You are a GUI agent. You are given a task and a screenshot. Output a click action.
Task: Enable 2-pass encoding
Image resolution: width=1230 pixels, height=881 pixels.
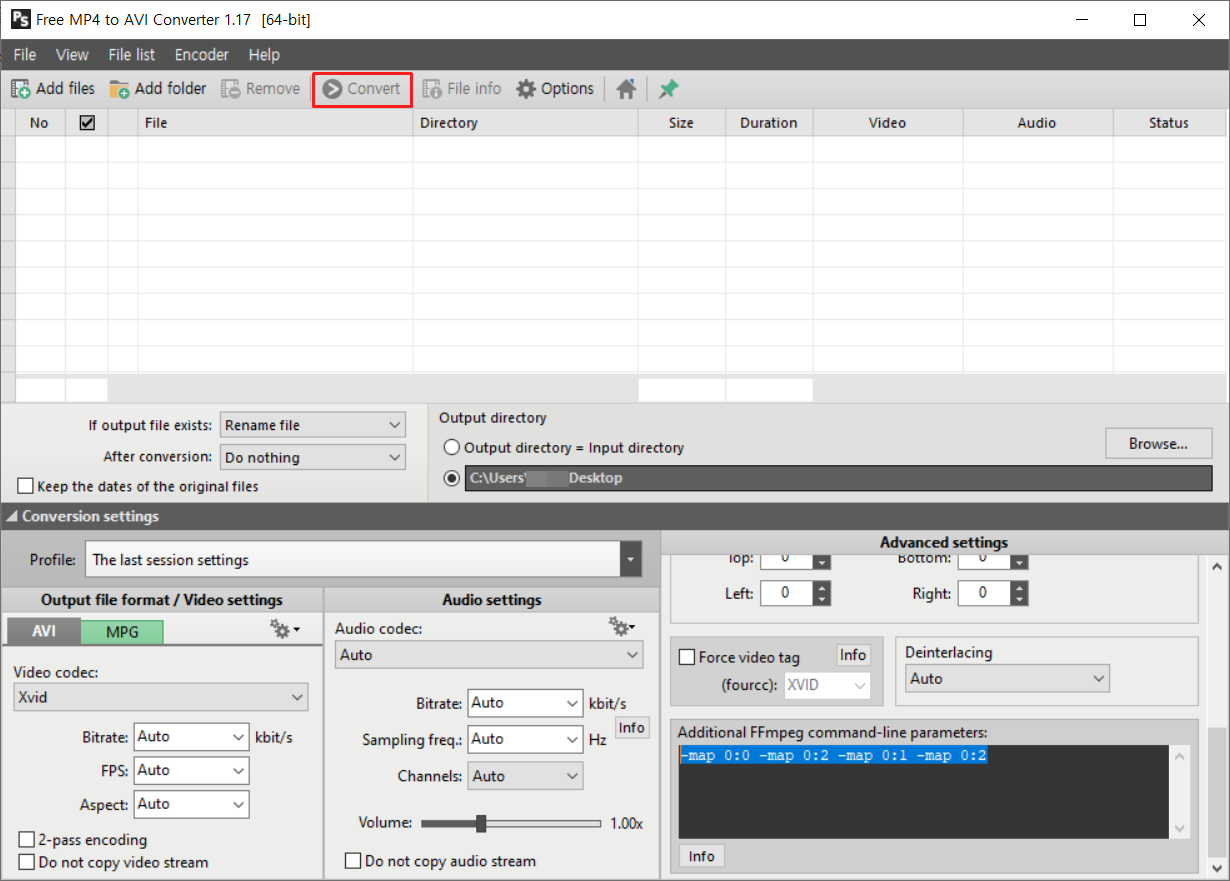26,840
